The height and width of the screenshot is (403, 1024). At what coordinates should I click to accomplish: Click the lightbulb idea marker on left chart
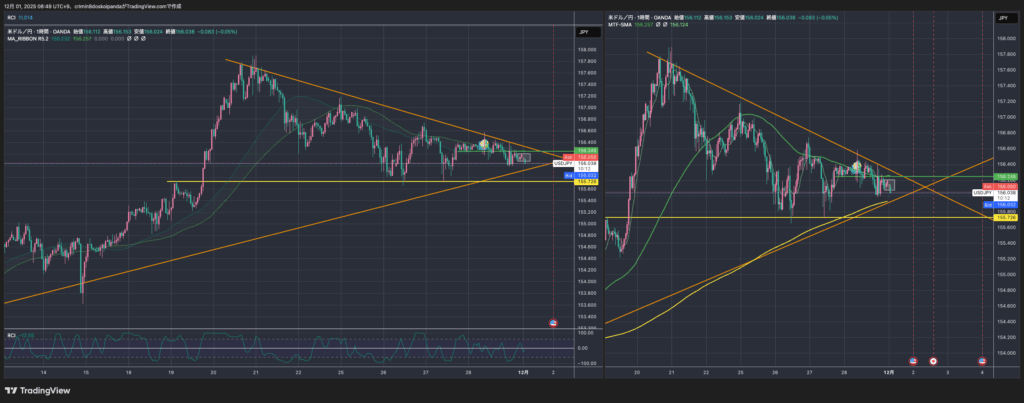pos(484,144)
